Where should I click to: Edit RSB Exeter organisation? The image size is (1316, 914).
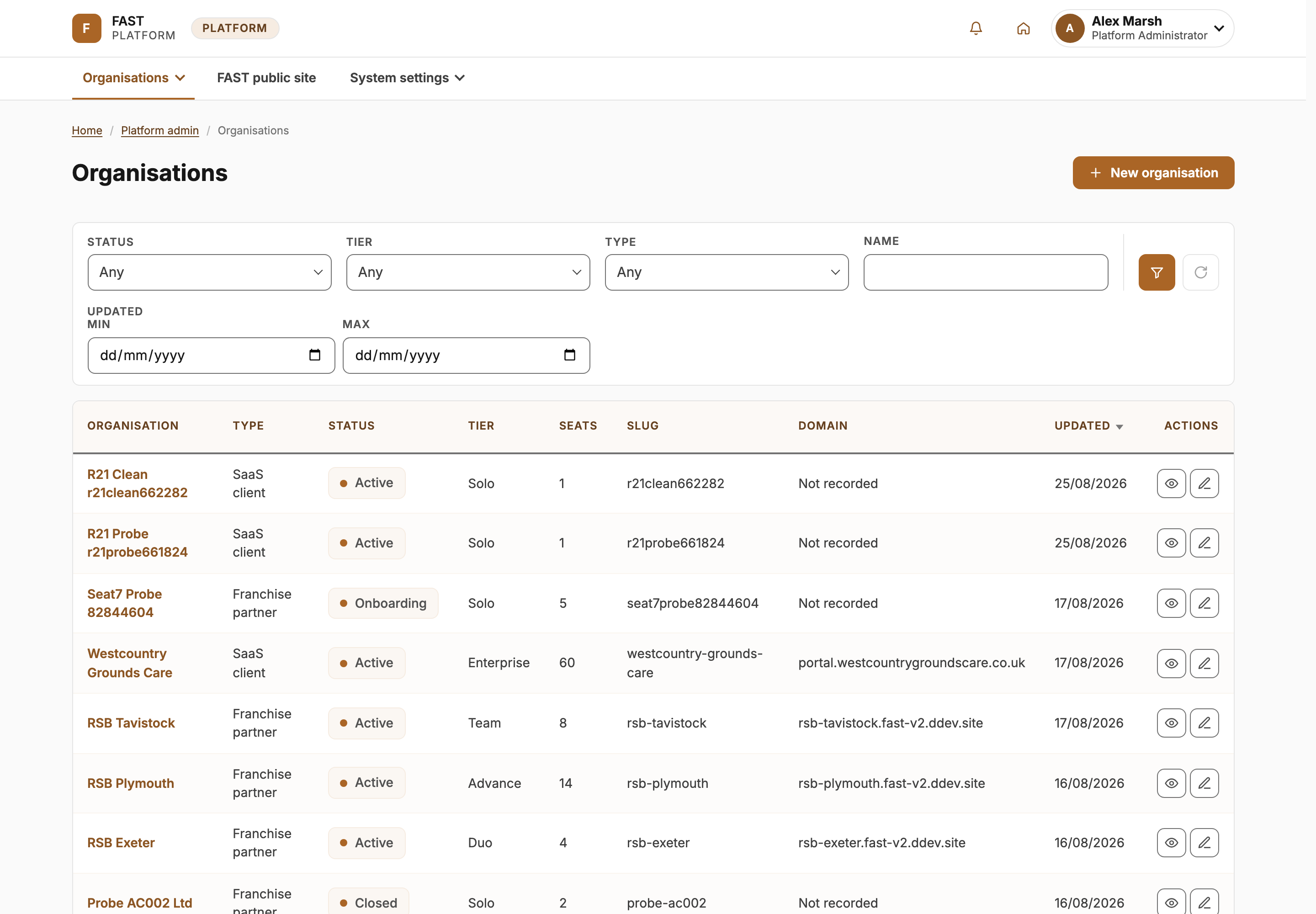click(1204, 842)
